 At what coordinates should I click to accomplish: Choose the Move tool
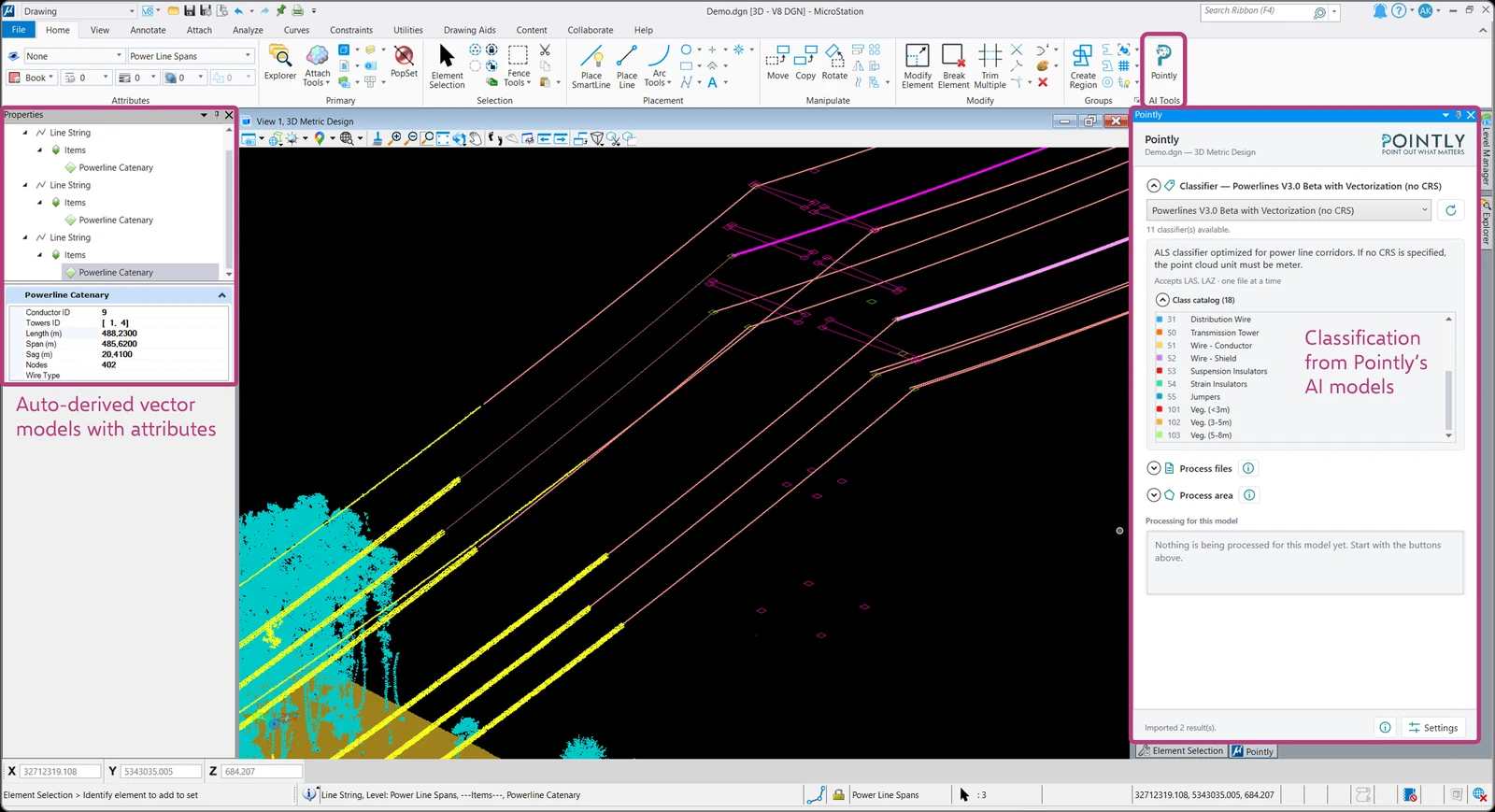click(x=777, y=63)
